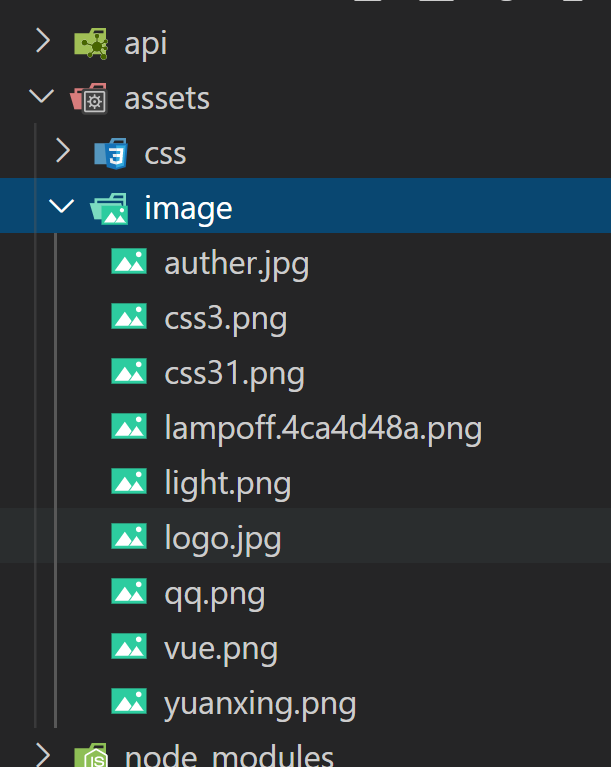Click the image icon beside yuanxing.png

(x=129, y=701)
